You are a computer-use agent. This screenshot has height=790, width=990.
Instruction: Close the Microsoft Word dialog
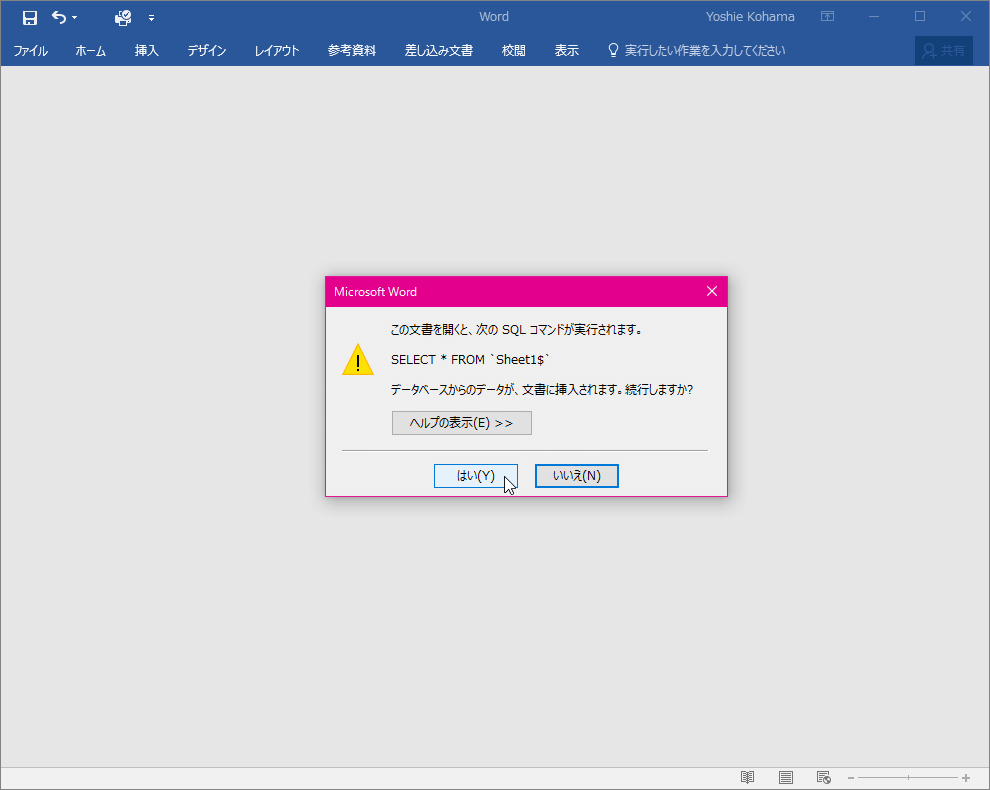pyautogui.click(x=712, y=291)
